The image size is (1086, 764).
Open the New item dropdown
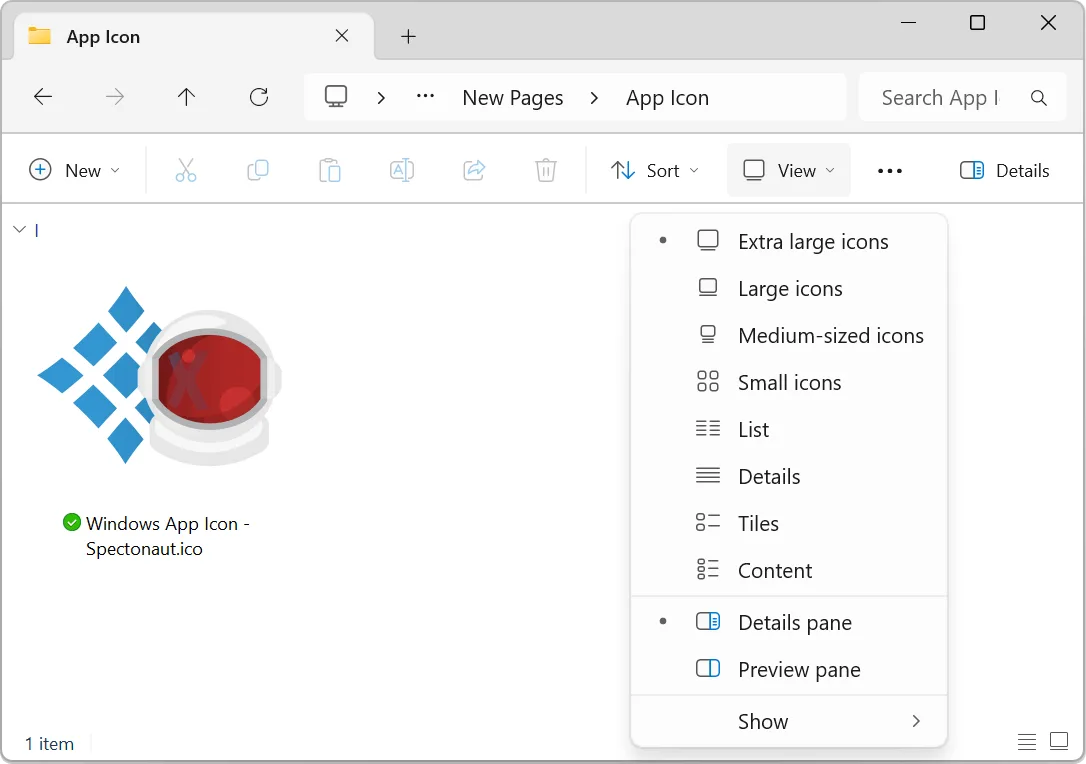pyautogui.click(x=75, y=171)
